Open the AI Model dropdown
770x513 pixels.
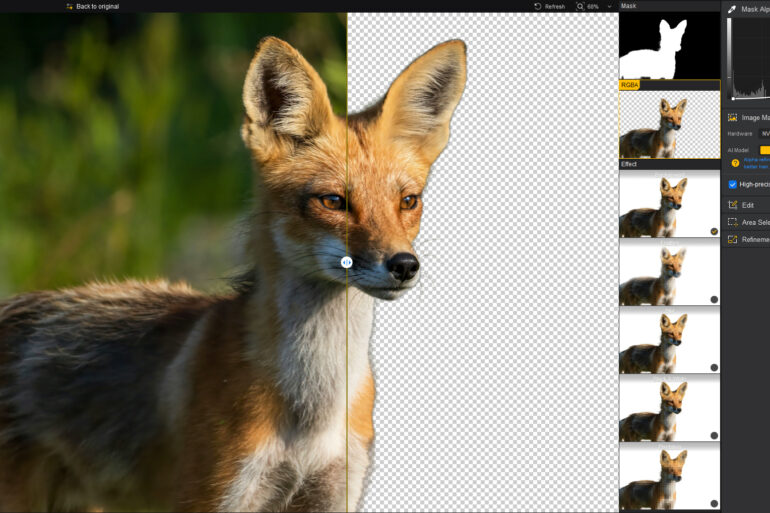point(764,150)
